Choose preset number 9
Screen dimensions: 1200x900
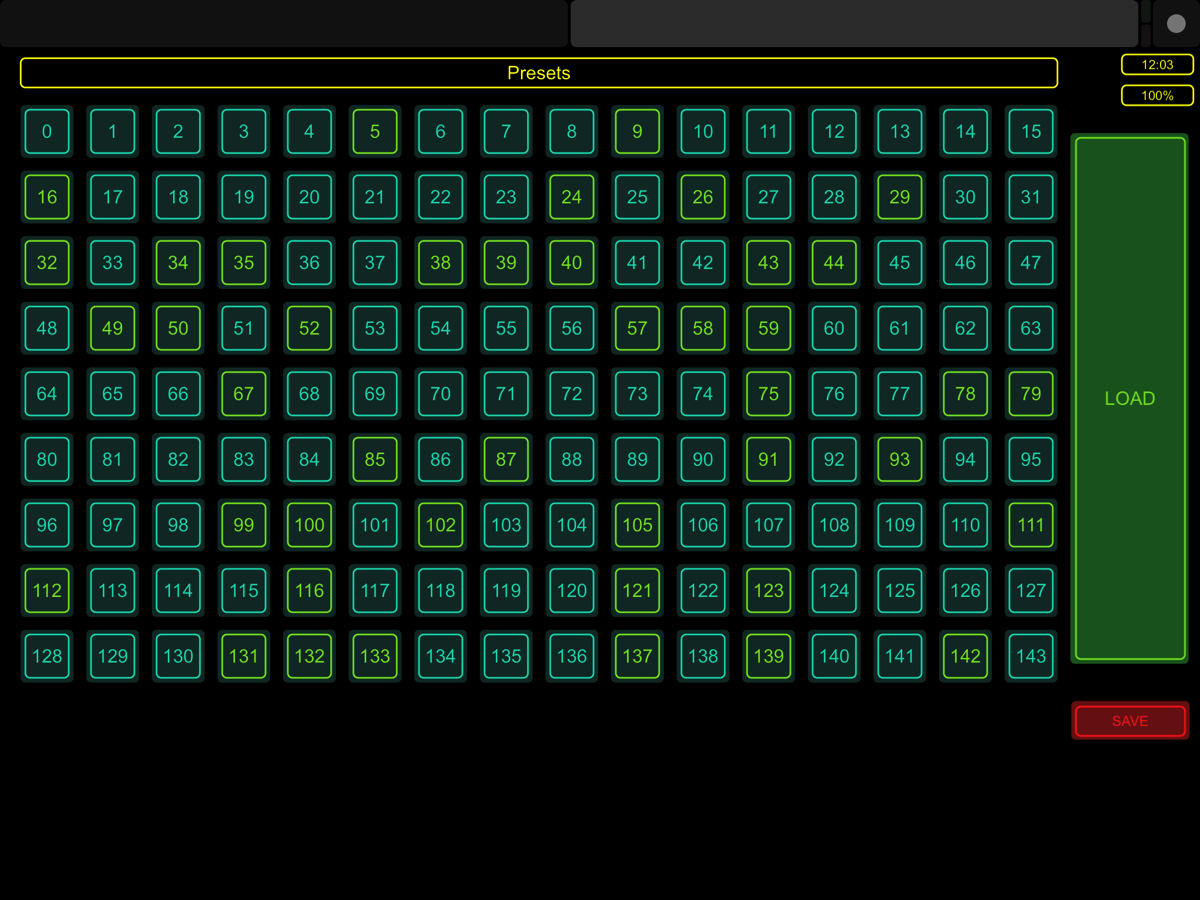(x=637, y=131)
